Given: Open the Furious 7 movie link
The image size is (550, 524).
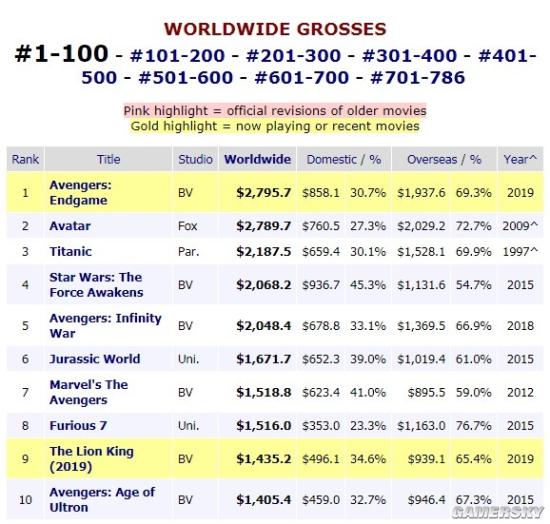Looking at the screenshot, I should [x=78, y=425].
